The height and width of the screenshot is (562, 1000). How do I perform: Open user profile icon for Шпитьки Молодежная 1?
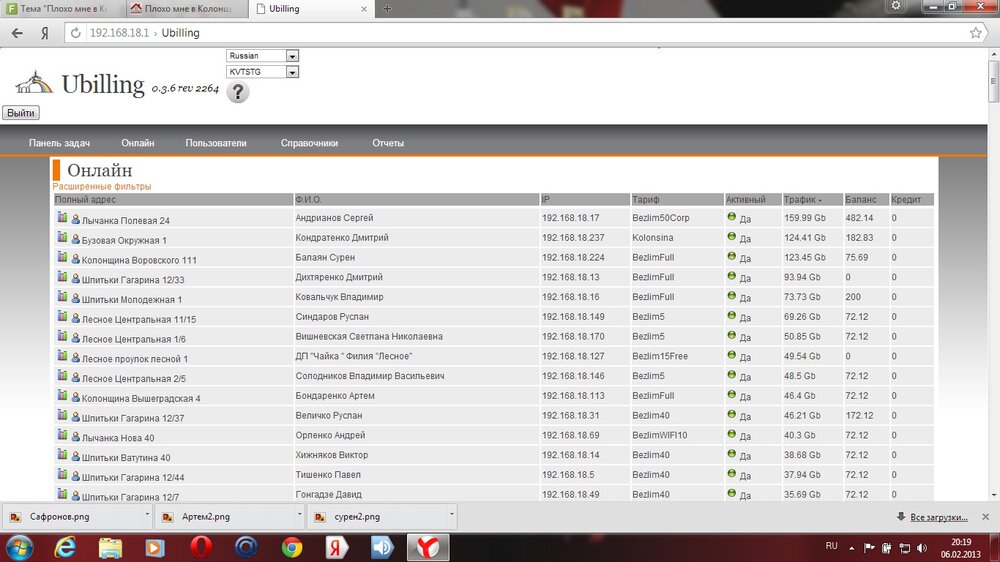[x=75, y=299]
